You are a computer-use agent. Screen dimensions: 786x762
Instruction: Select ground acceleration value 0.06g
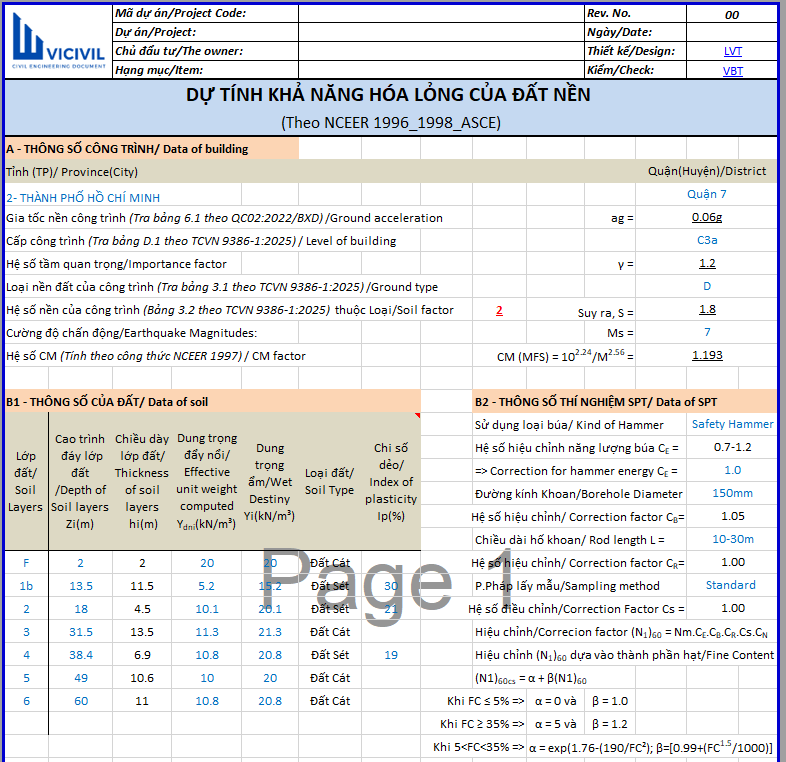pos(707,217)
